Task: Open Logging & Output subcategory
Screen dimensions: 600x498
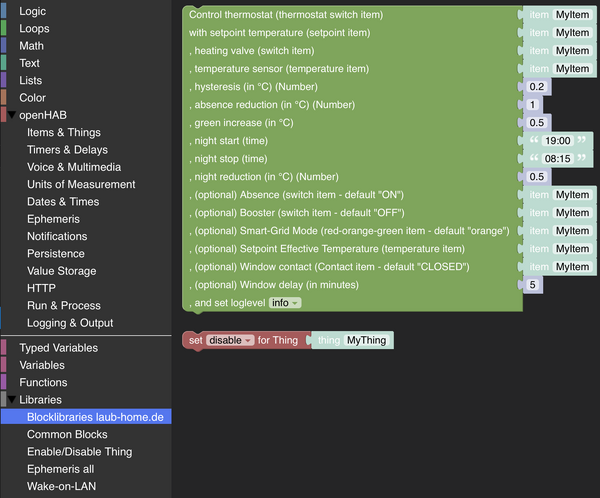Action: [70, 323]
